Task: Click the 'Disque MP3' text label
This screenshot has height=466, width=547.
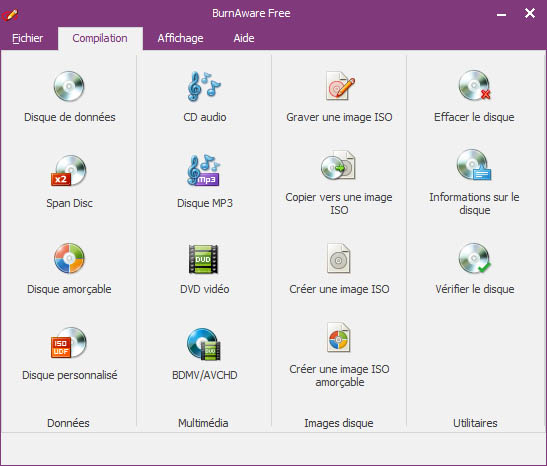Action: pos(205,203)
